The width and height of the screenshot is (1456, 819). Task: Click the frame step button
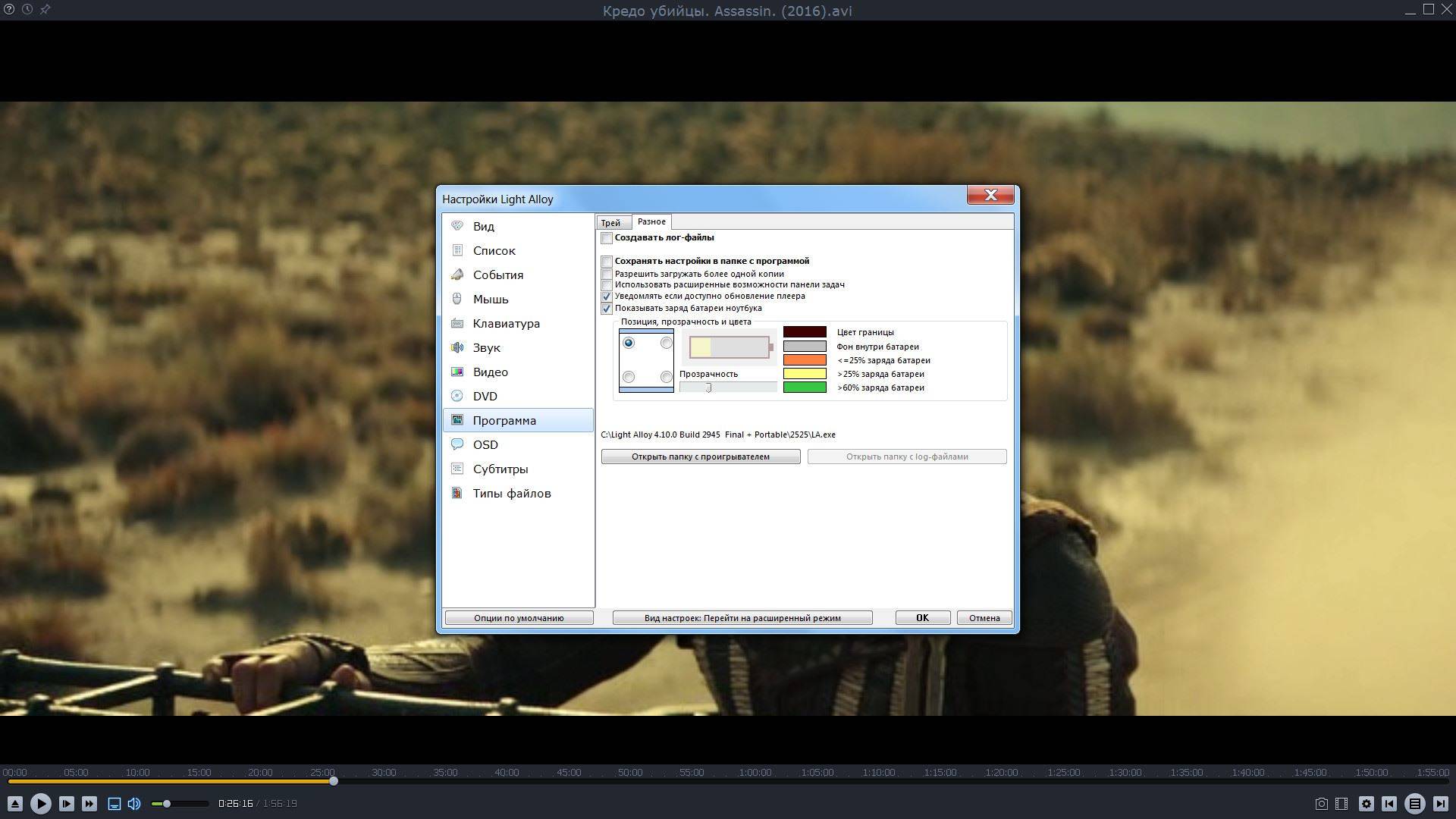click(66, 804)
